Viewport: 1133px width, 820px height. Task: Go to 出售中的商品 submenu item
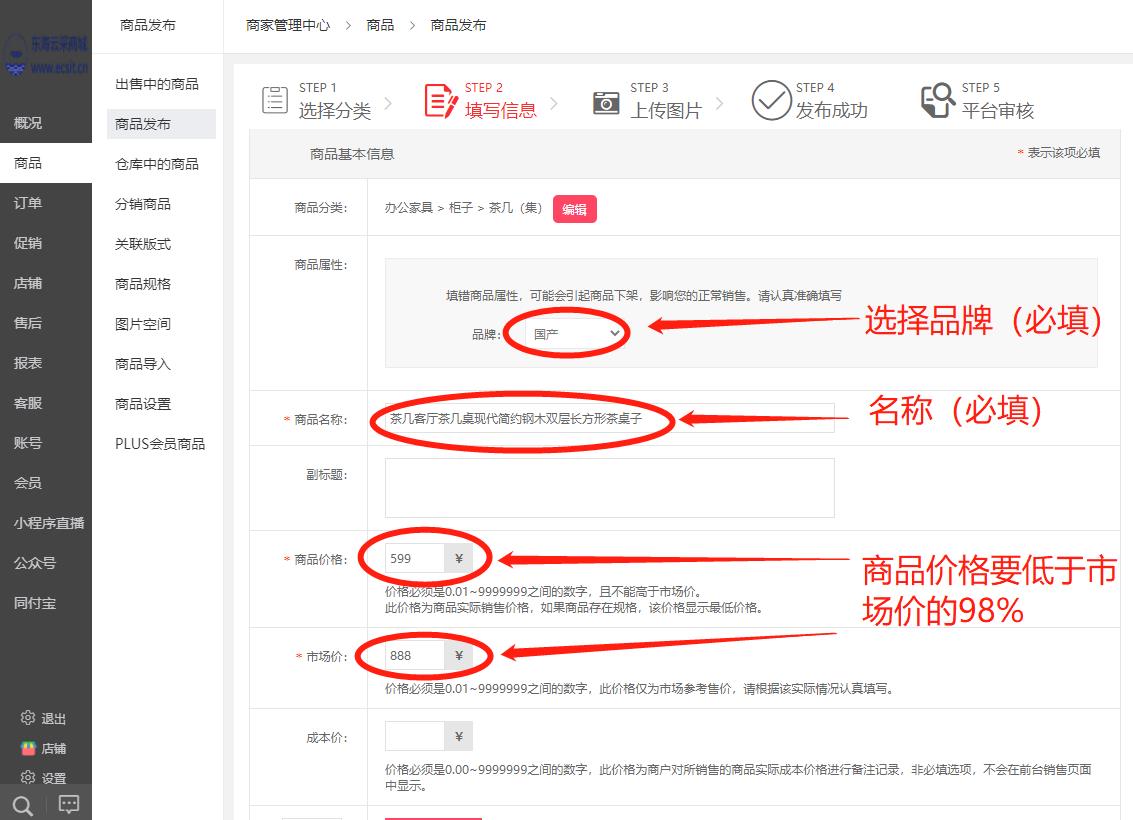click(x=157, y=84)
